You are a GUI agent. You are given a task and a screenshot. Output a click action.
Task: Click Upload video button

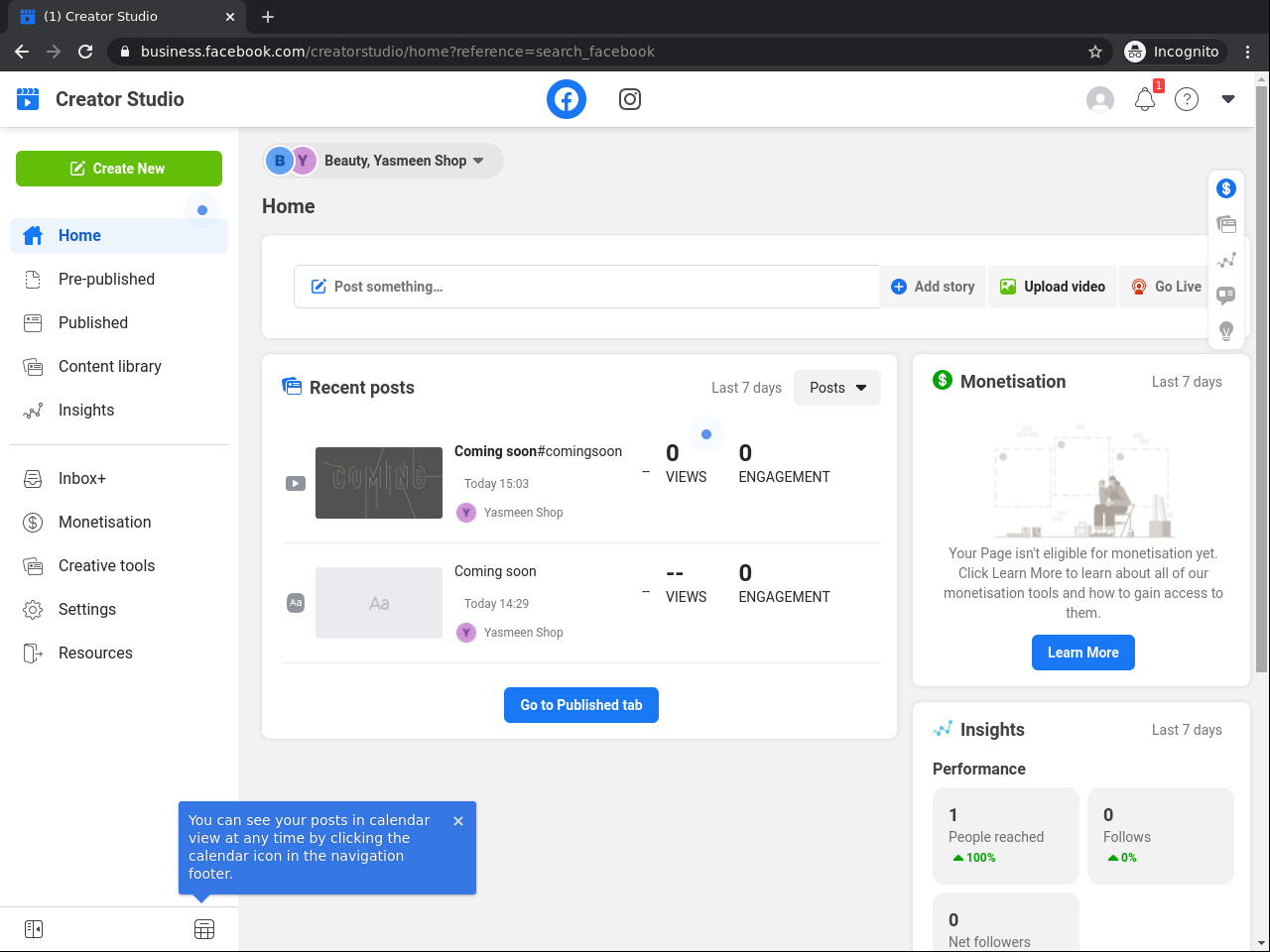[x=1053, y=287]
